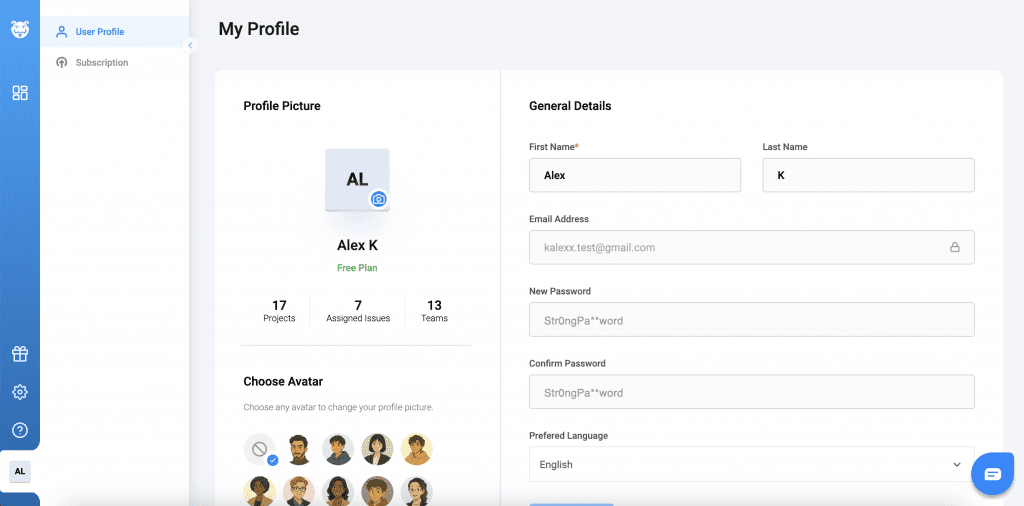Open the Preferred Language dropdown
Screen dimensions: 1024x506
750,464
